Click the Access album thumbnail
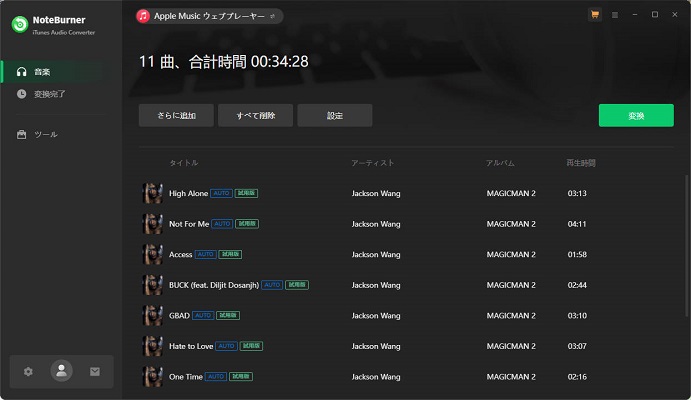 point(152,255)
